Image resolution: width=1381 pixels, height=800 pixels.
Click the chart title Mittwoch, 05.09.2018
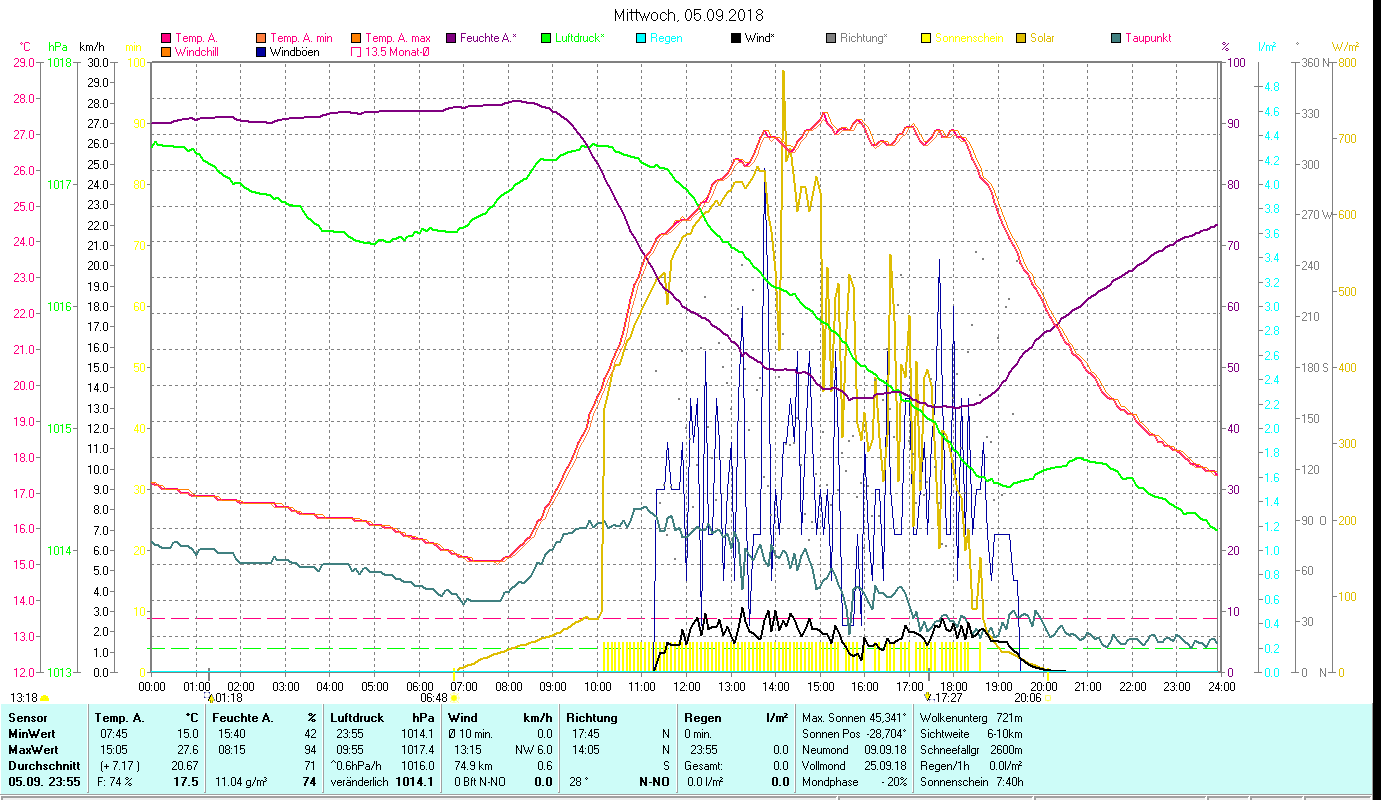point(690,15)
